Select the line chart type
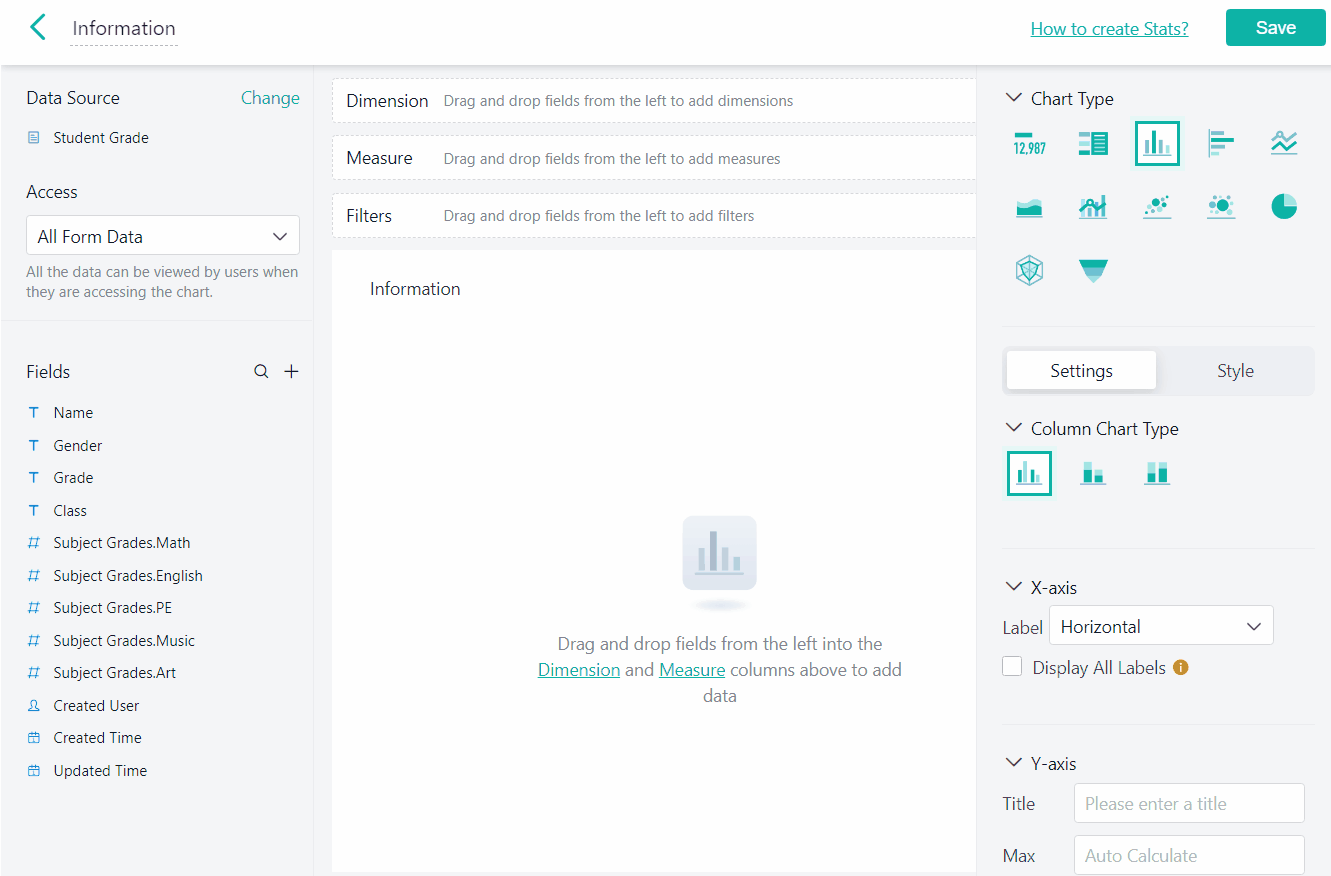The width and height of the screenshot is (1331, 876). pyautogui.click(x=1284, y=143)
